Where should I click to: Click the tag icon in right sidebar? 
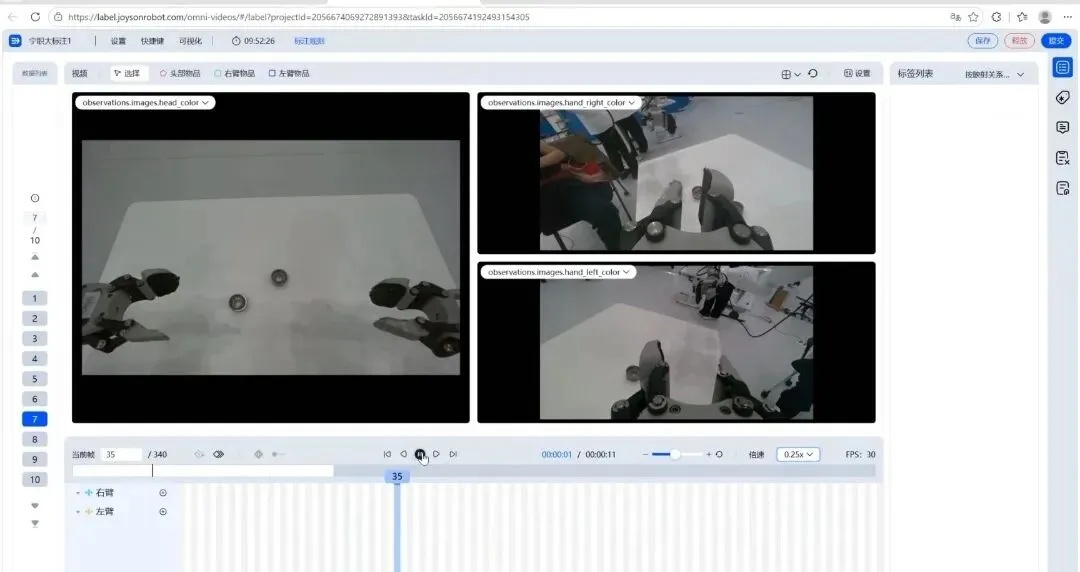tap(1063, 97)
